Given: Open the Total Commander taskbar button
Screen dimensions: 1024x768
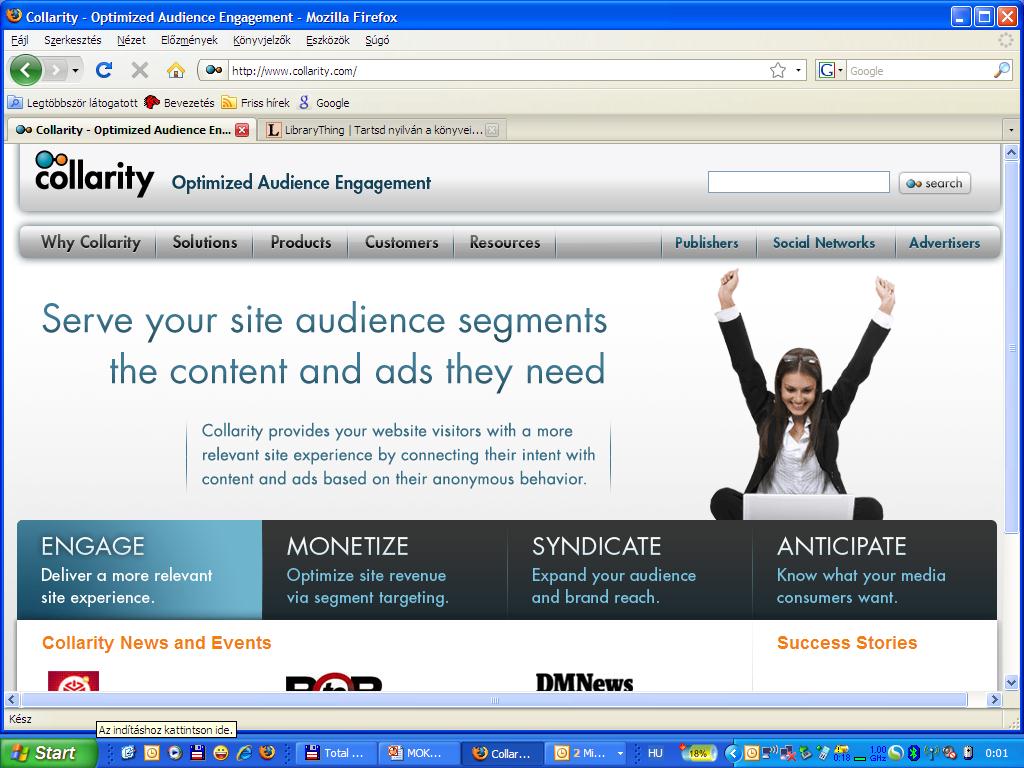Looking at the screenshot, I should [x=337, y=753].
